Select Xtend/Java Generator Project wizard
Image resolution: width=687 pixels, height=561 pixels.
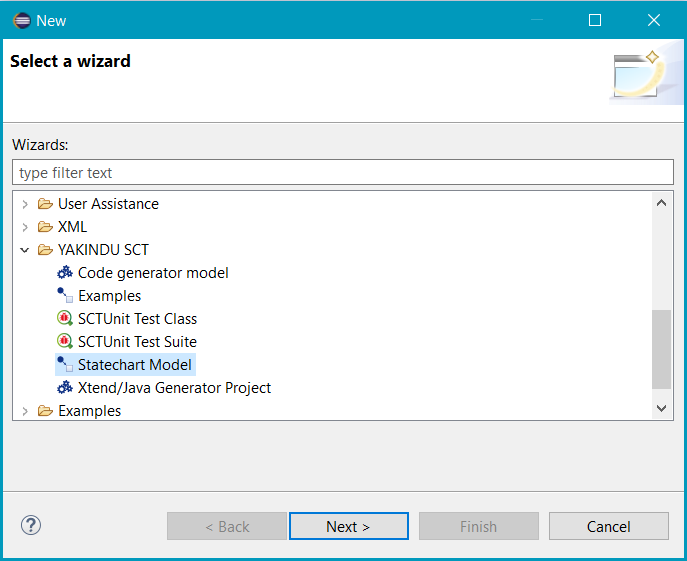coord(174,387)
